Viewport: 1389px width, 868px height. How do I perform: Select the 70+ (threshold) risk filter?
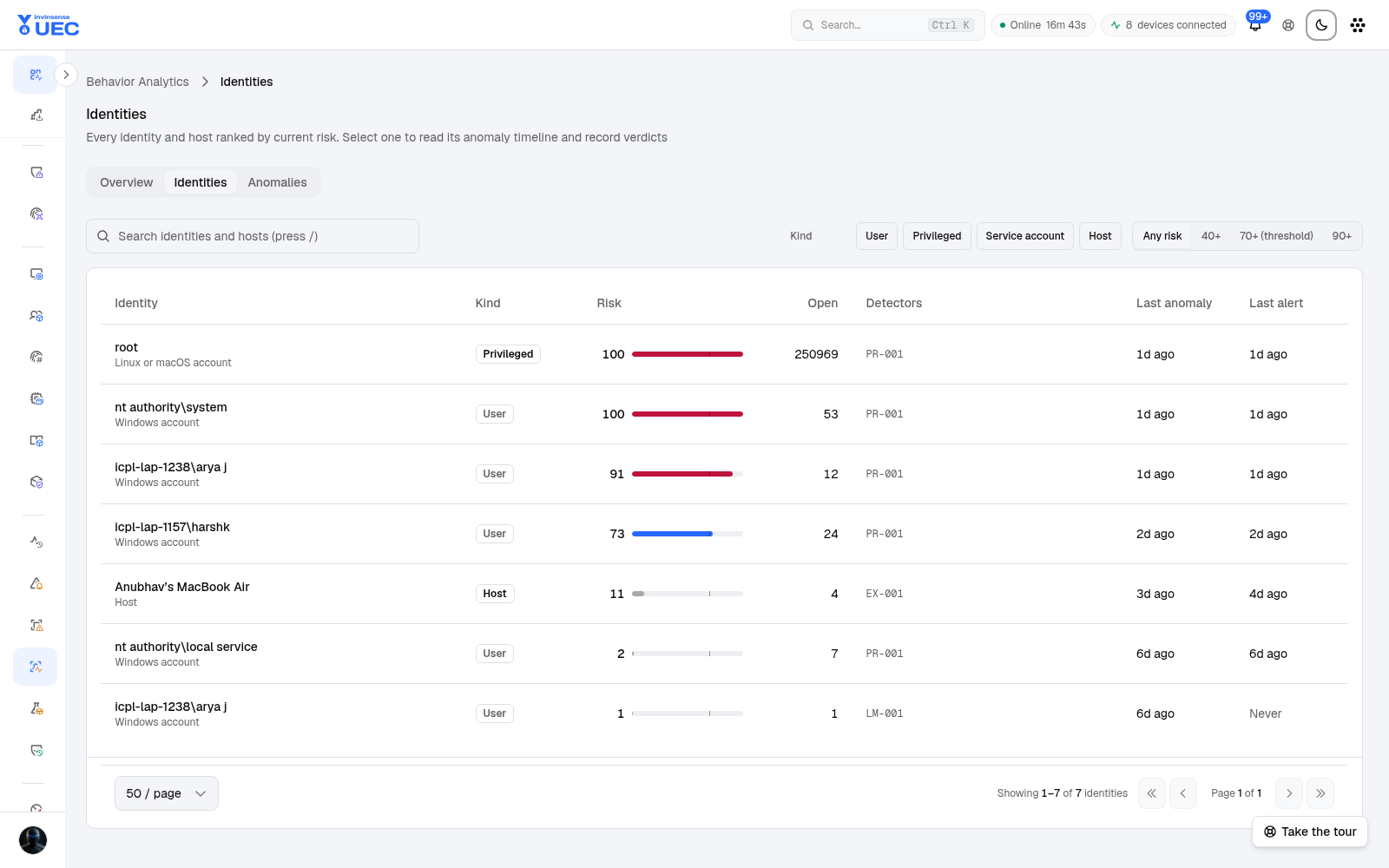pyautogui.click(x=1276, y=236)
